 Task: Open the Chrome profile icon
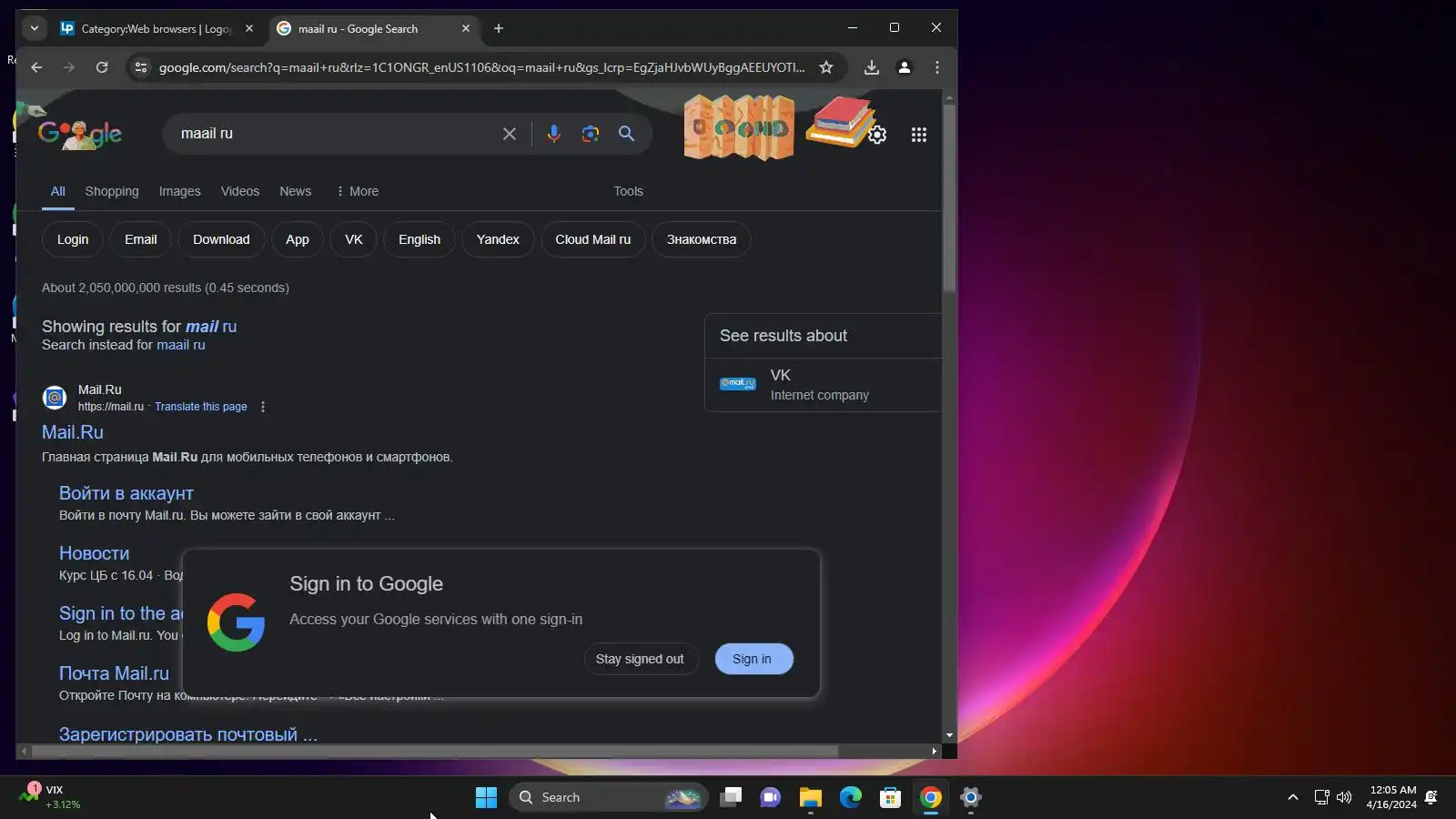tap(905, 67)
